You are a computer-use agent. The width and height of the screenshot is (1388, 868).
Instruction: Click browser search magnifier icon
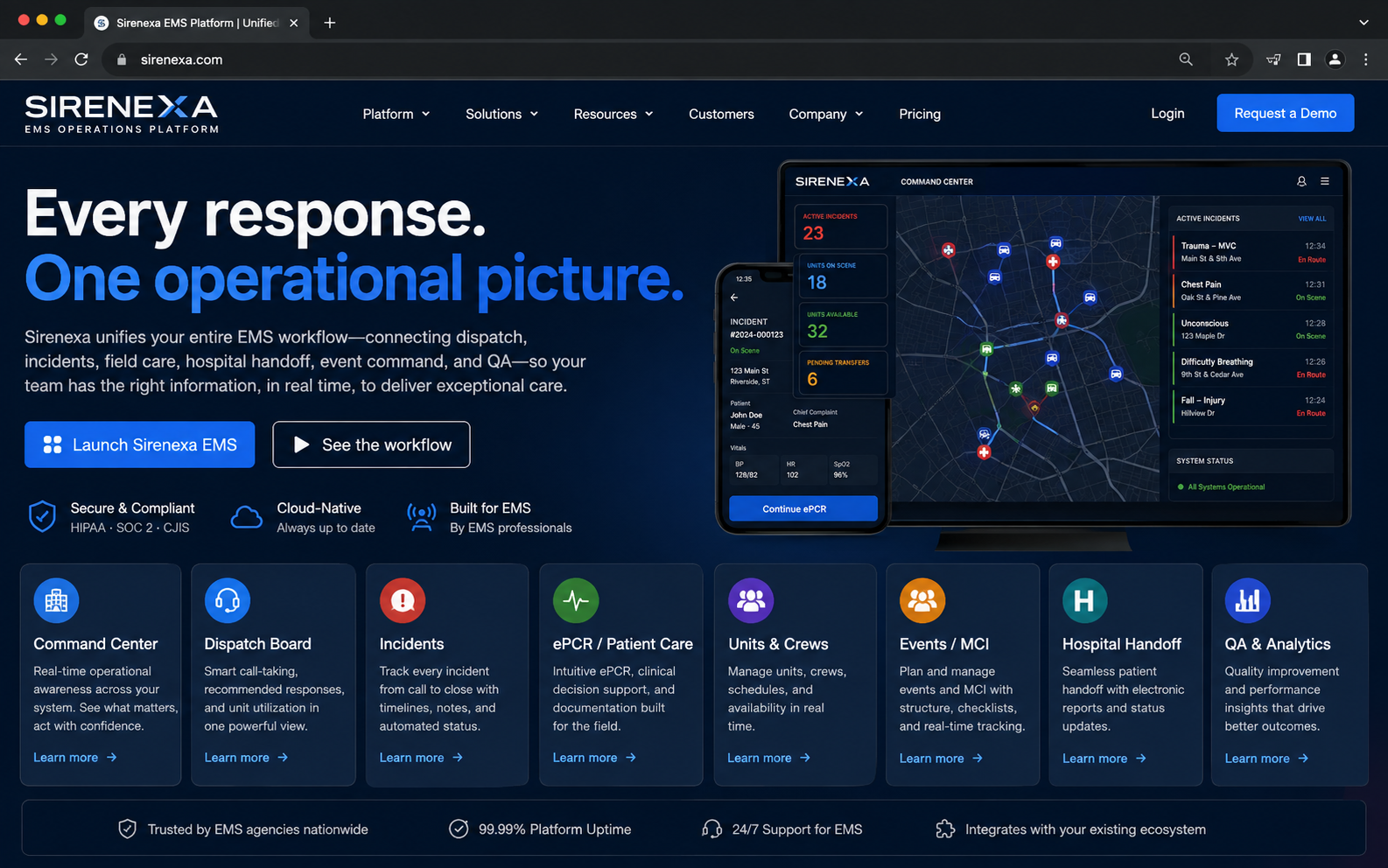(x=1186, y=59)
